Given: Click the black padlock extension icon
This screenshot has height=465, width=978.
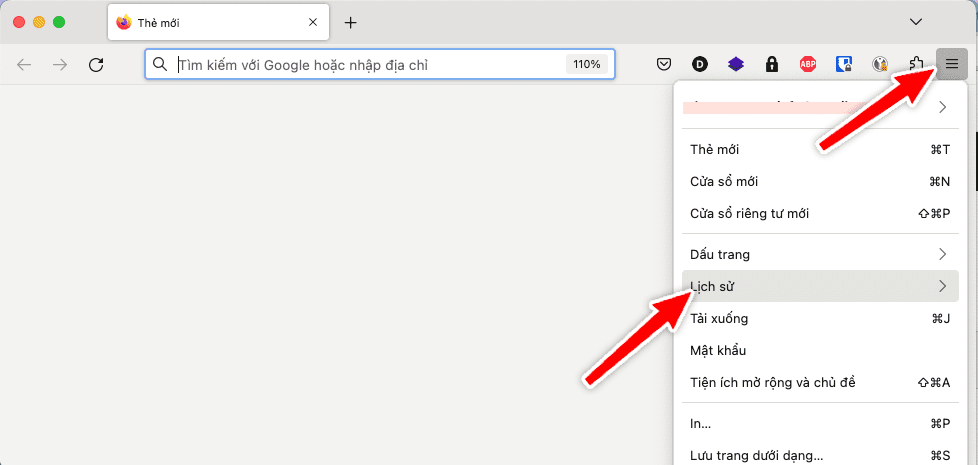Looking at the screenshot, I should [x=771, y=64].
